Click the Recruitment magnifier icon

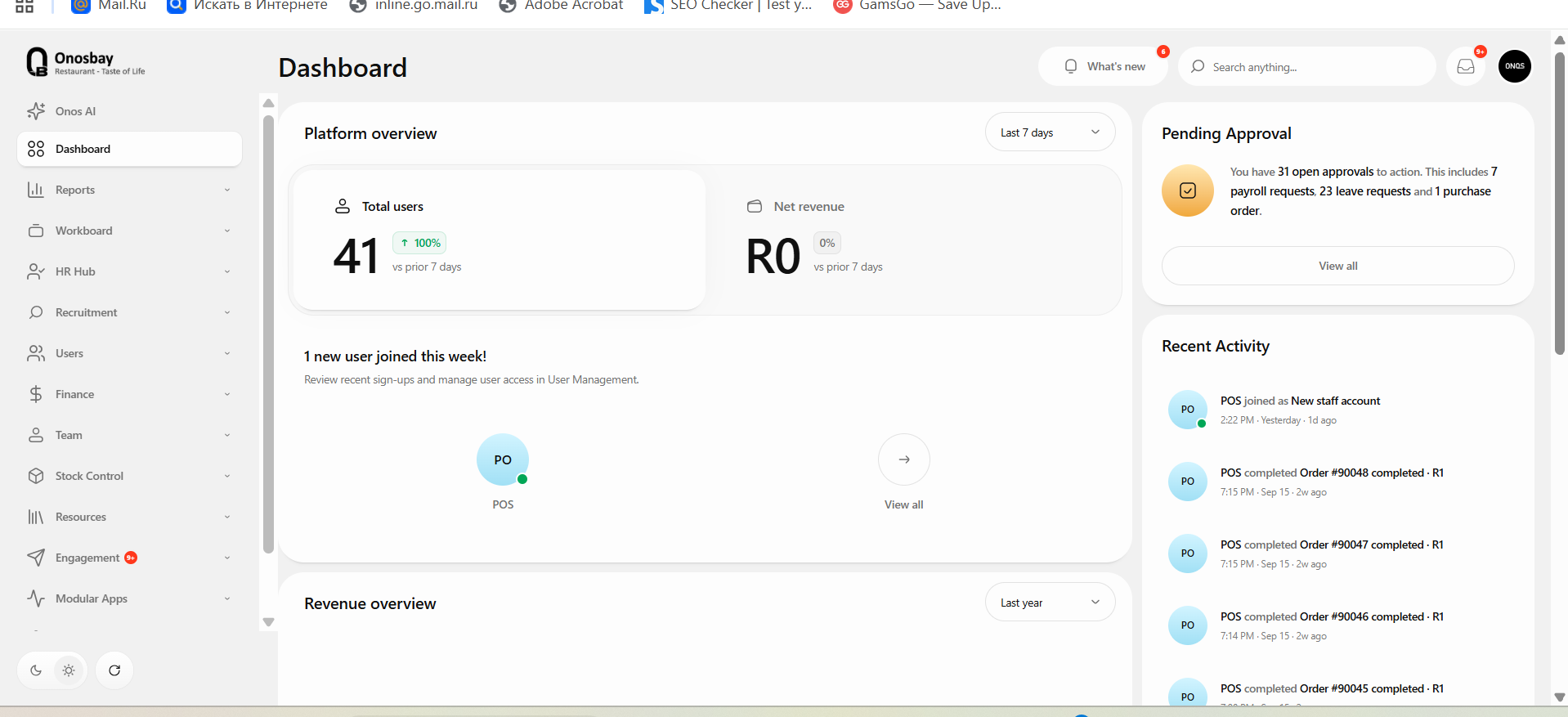(36, 312)
